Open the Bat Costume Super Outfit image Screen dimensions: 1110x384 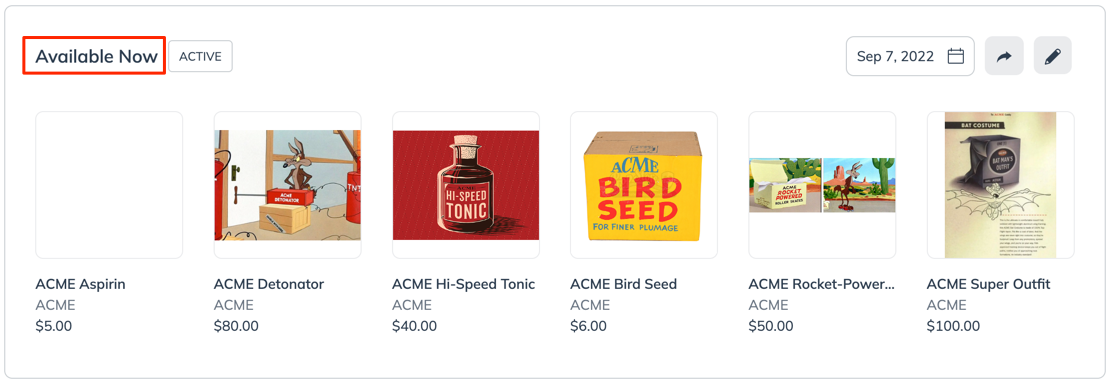tap(1001, 185)
